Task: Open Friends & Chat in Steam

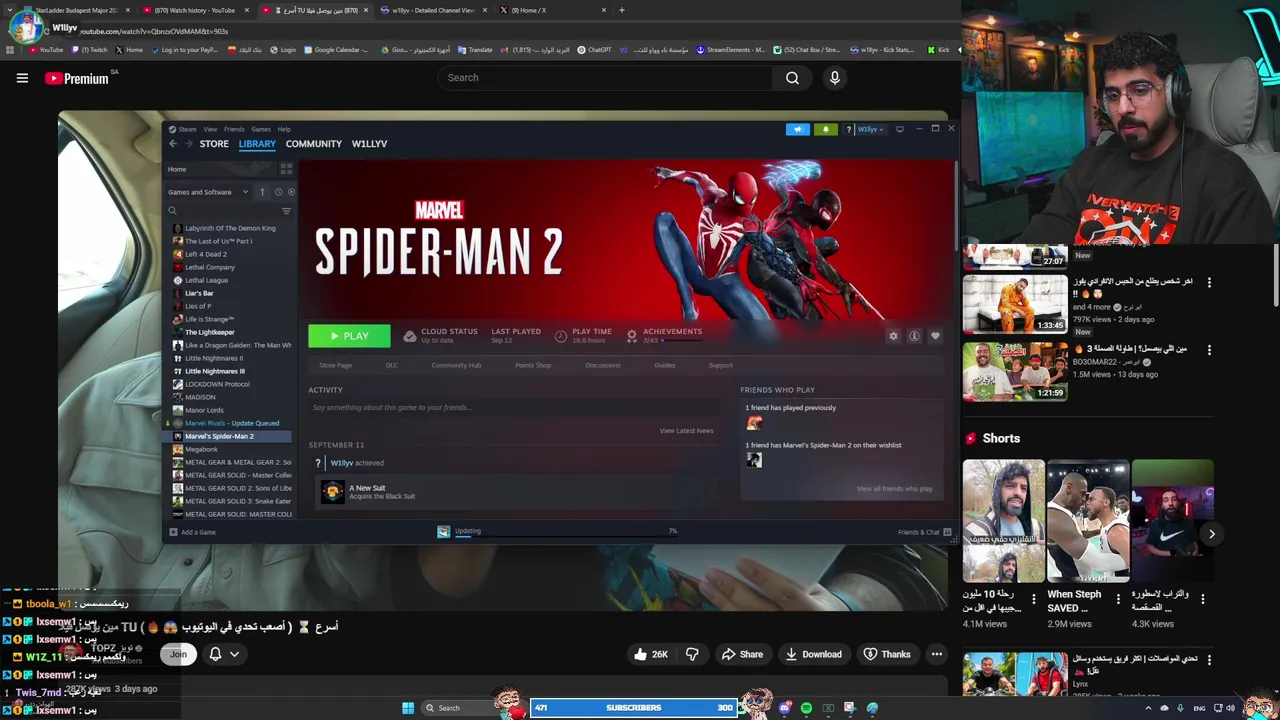Action: [924, 532]
